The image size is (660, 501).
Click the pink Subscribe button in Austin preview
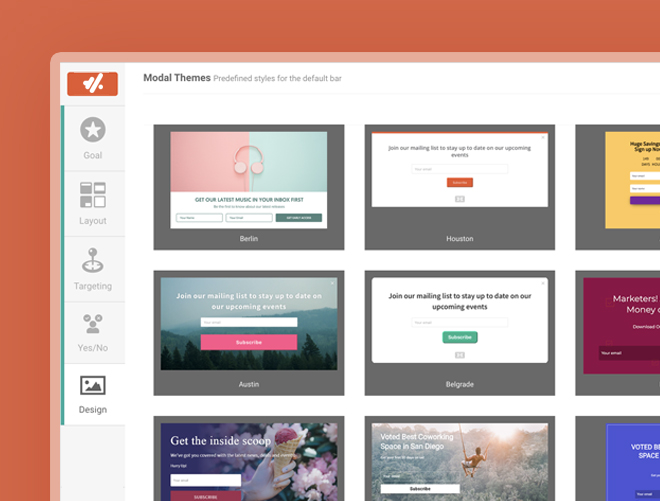click(249, 342)
